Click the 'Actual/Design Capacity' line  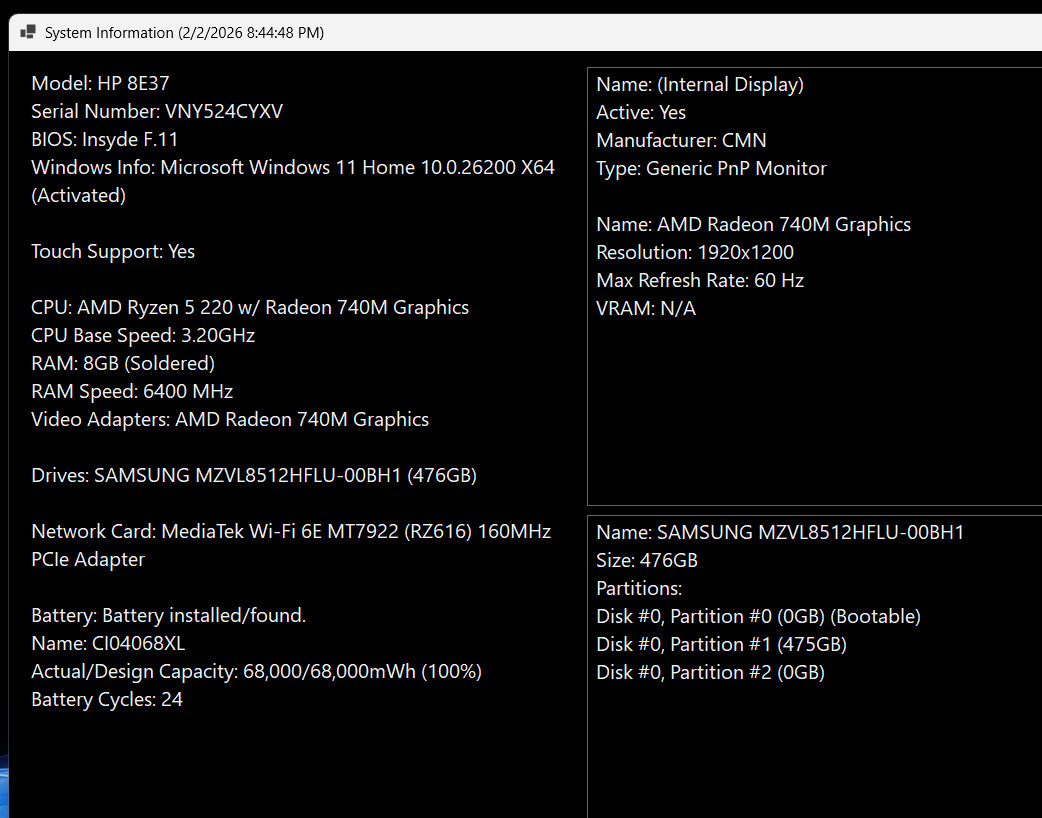tap(257, 671)
